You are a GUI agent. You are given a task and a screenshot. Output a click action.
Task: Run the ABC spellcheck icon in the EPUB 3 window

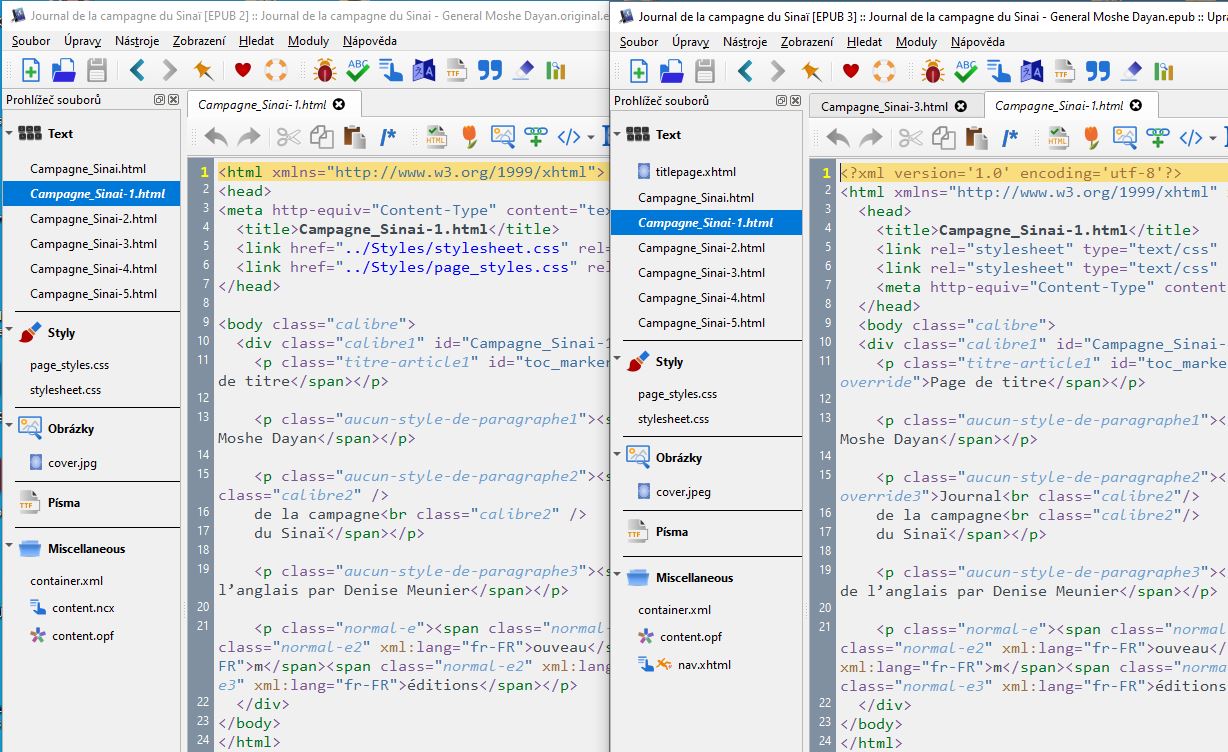click(x=965, y=70)
